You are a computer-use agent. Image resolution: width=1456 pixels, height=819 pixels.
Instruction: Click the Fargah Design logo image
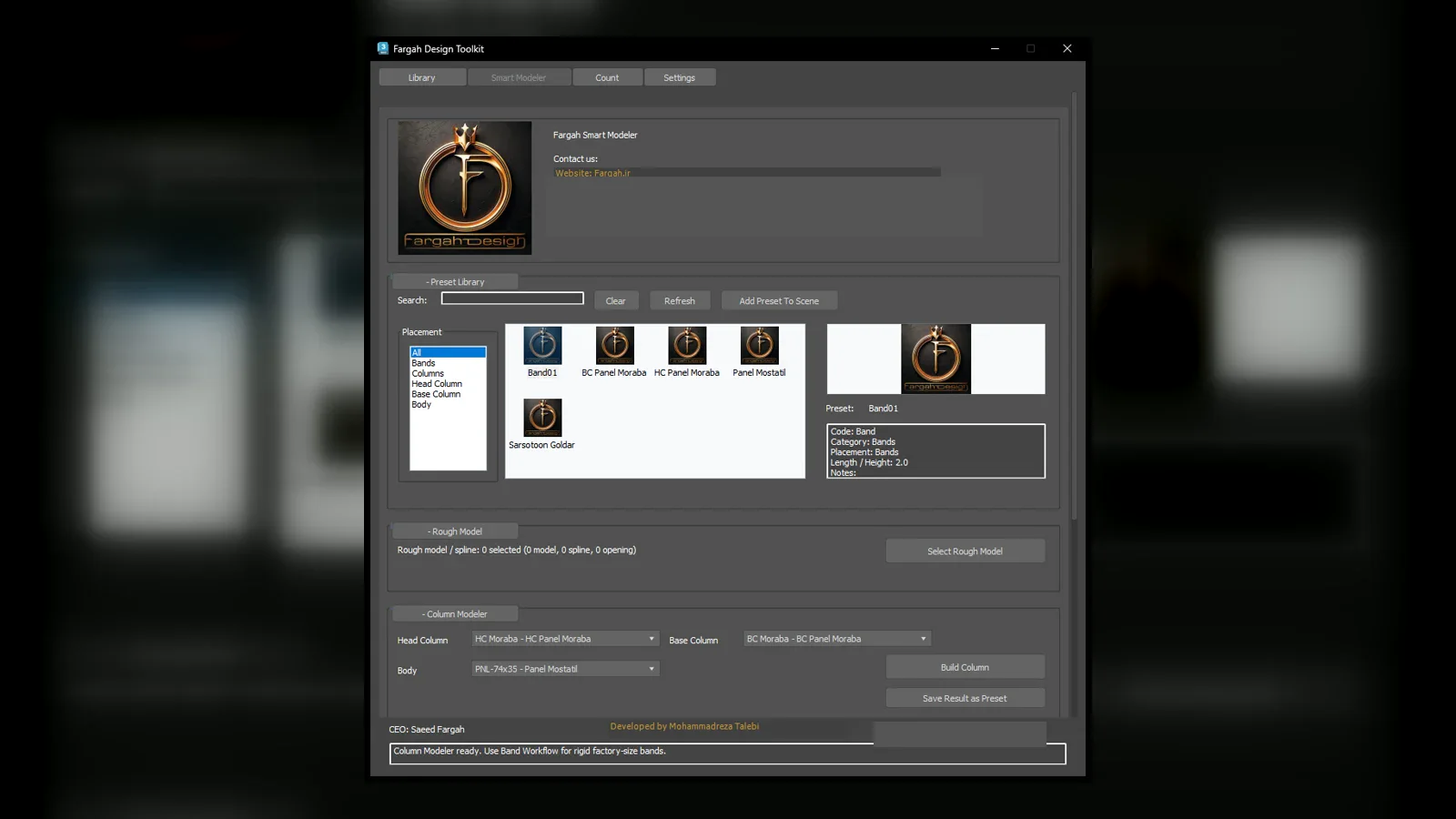464,187
